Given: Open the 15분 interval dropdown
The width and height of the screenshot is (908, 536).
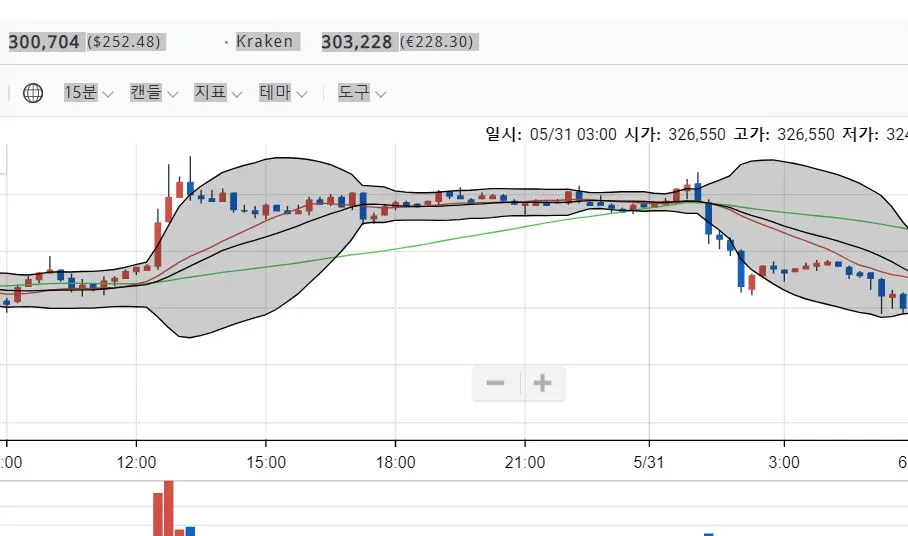Looking at the screenshot, I should pos(88,93).
